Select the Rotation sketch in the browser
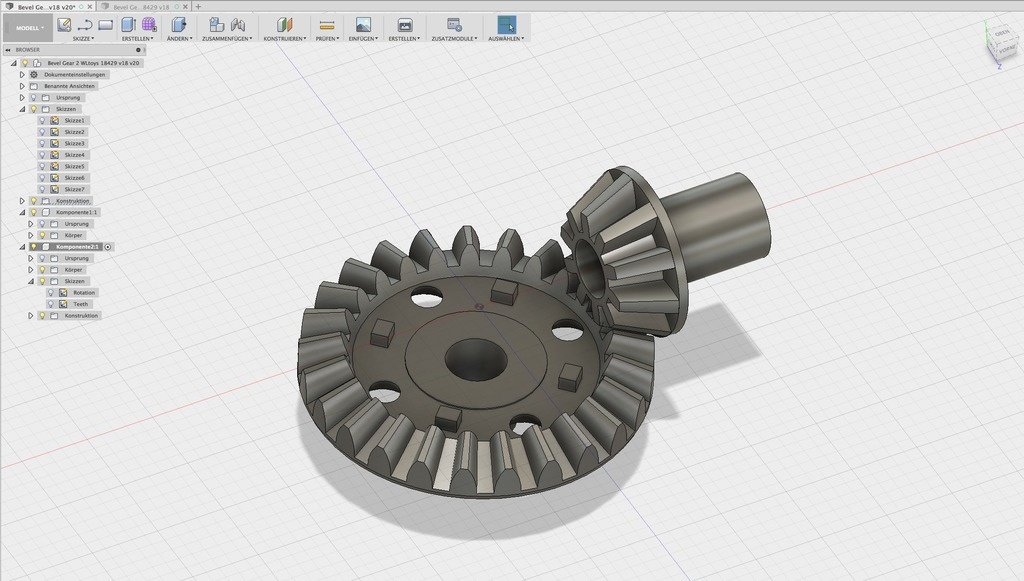Image resolution: width=1024 pixels, height=581 pixels. click(86, 292)
